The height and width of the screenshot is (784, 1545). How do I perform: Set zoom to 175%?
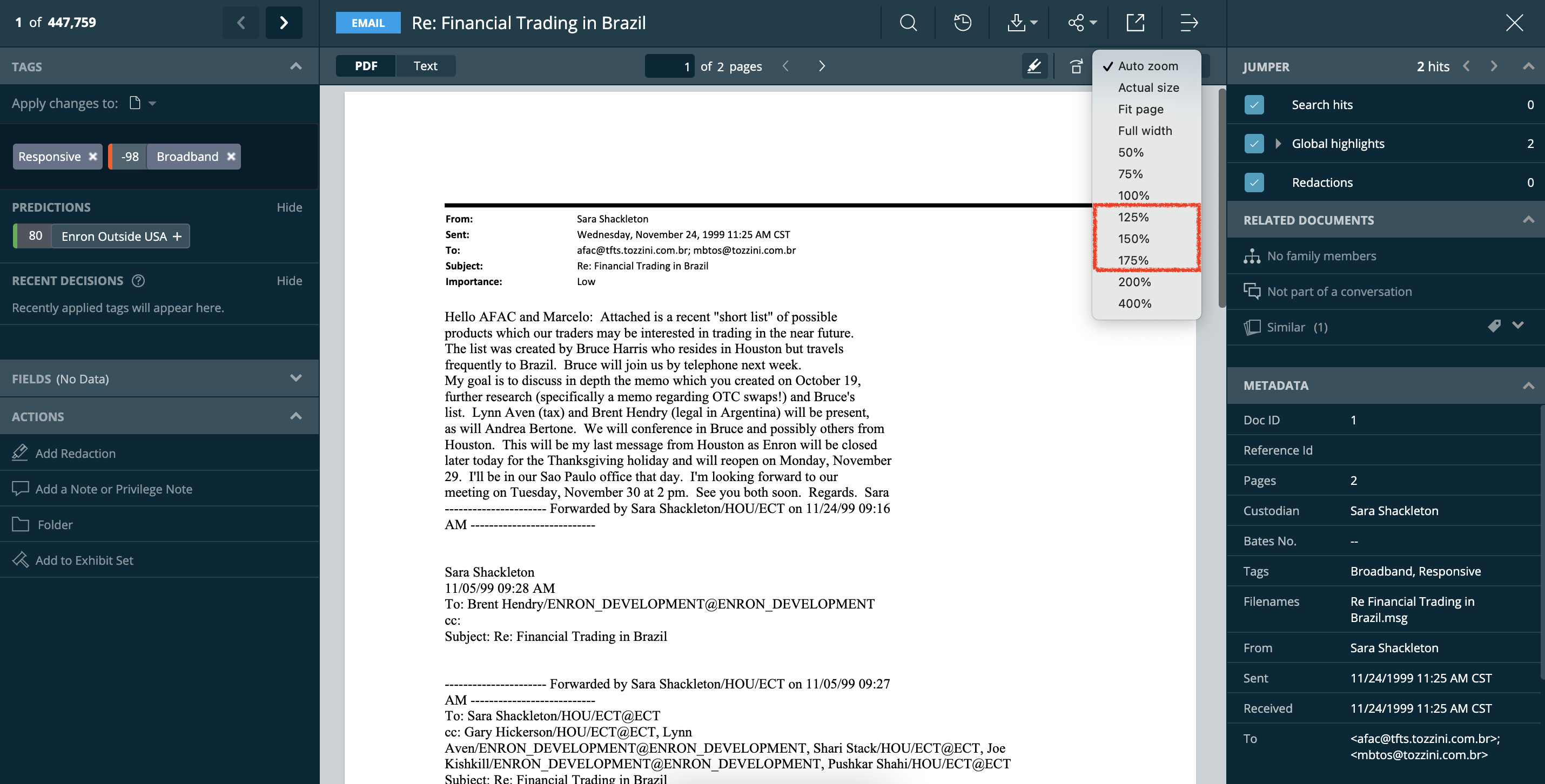pyautogui.click(x=1147, y=260)
